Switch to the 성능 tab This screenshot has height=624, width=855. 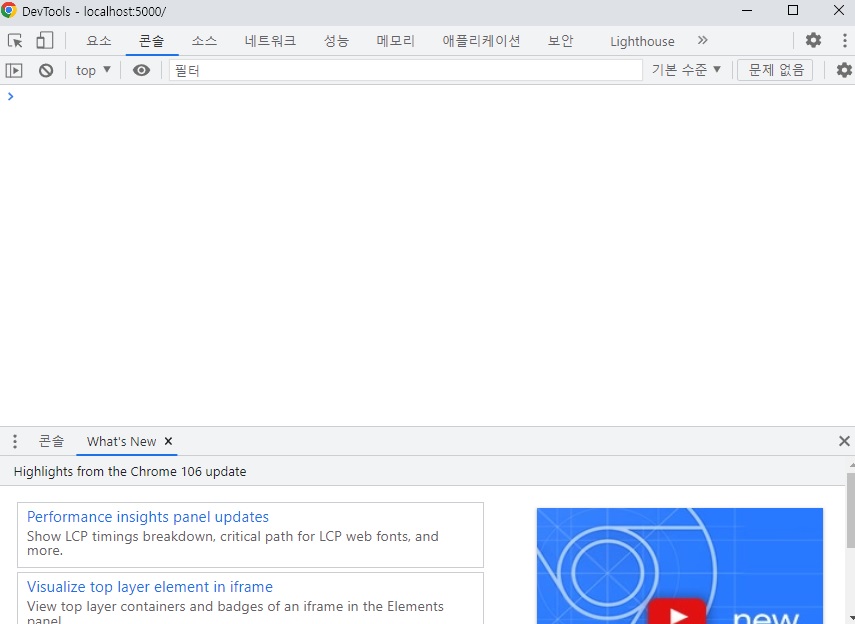[x=336, y=41]
